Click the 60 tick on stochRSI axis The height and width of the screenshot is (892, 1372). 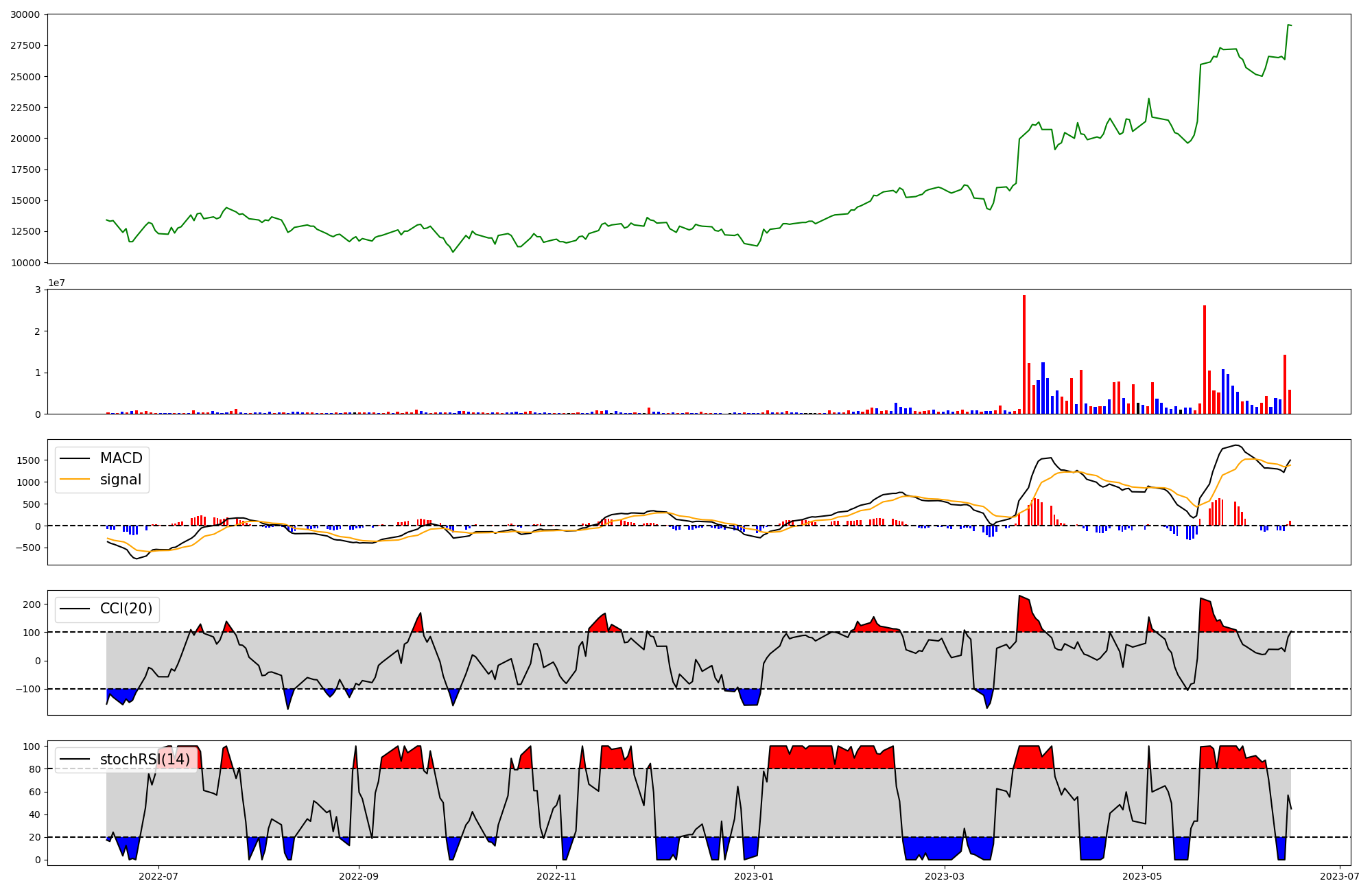click(x=36, y=792)
